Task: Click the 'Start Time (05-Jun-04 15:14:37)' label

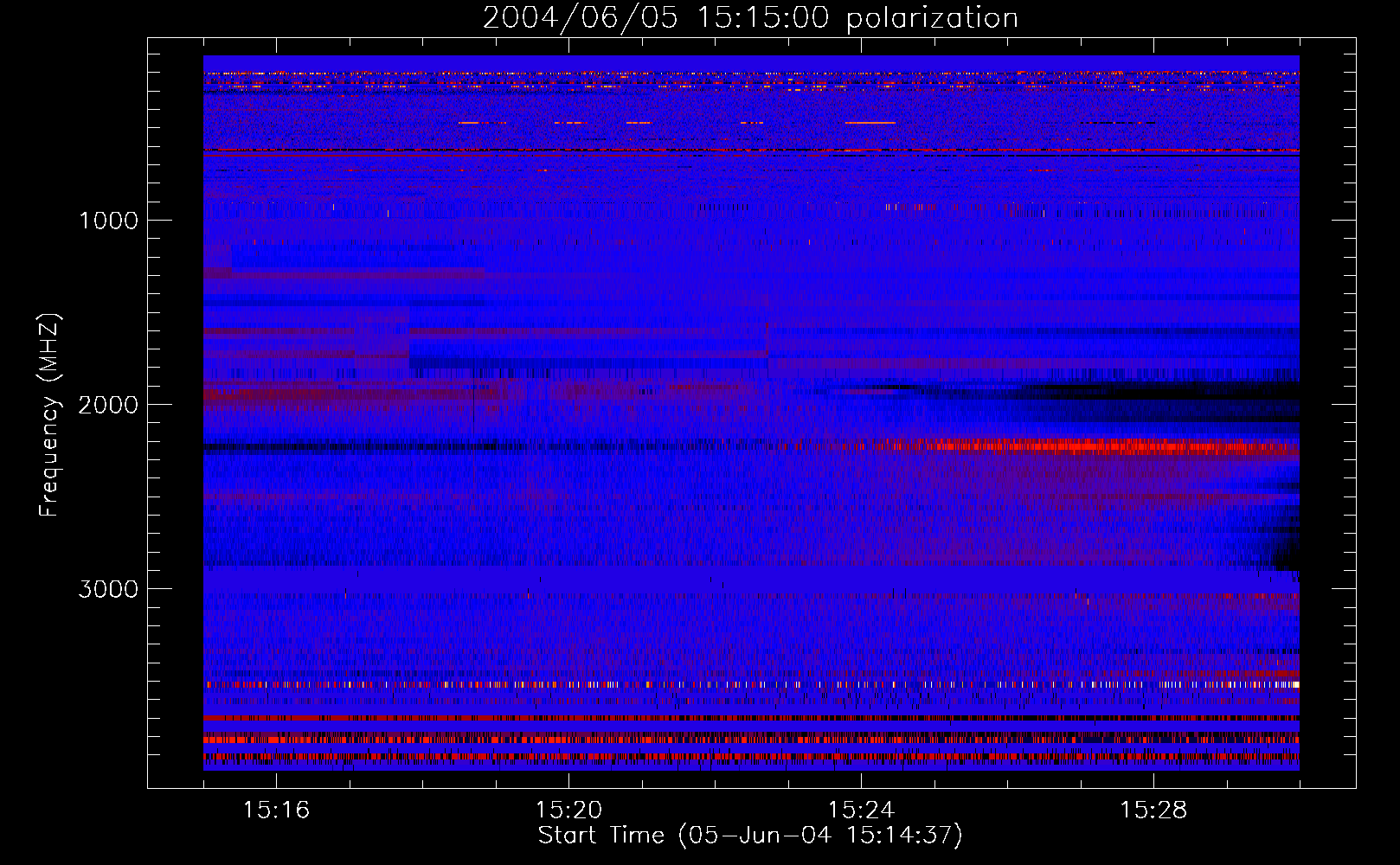Action: pos(750,836)
